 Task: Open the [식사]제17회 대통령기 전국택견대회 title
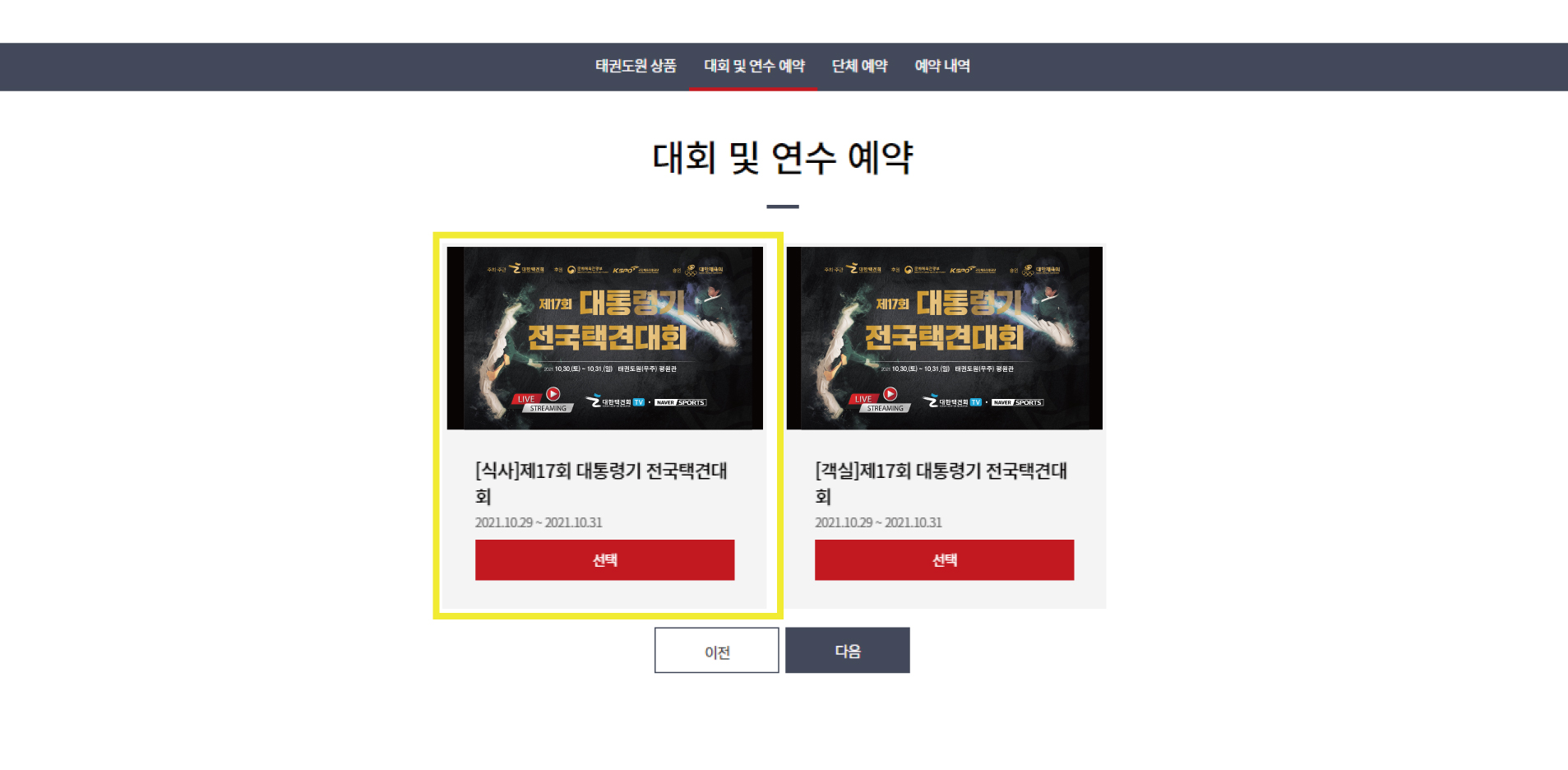coord(601,483)
